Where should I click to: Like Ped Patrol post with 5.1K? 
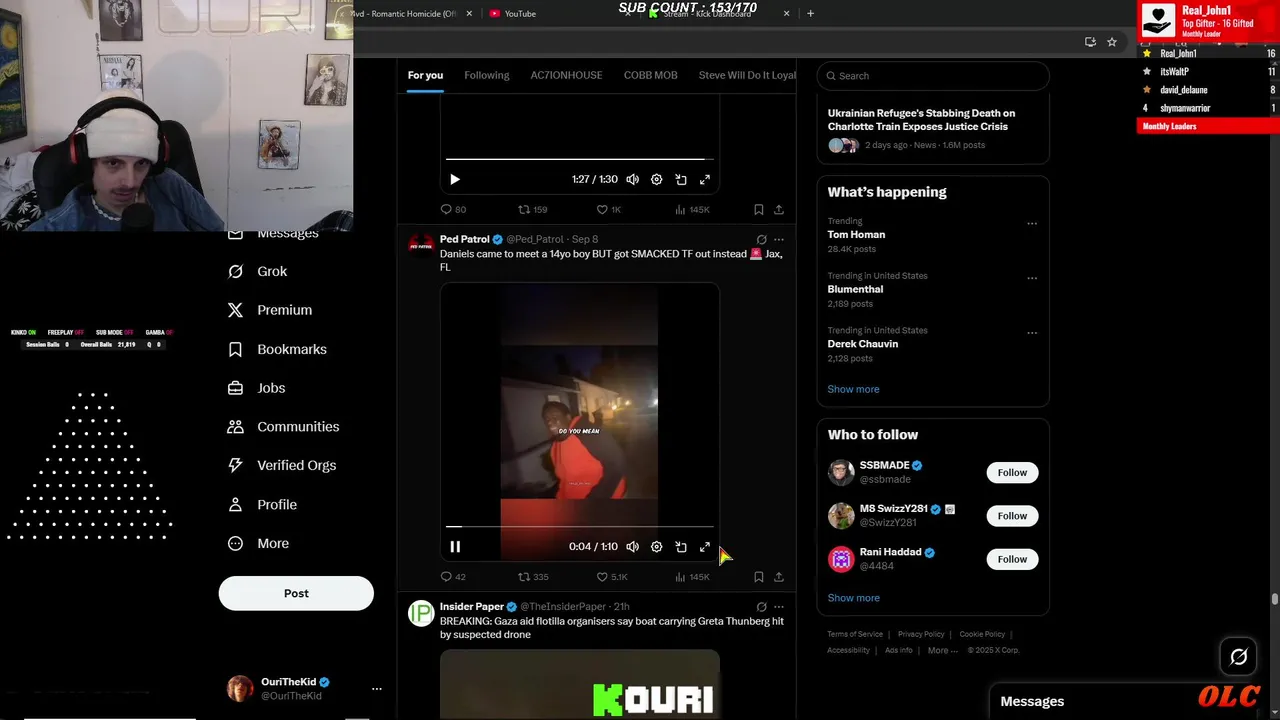point(612,577)
